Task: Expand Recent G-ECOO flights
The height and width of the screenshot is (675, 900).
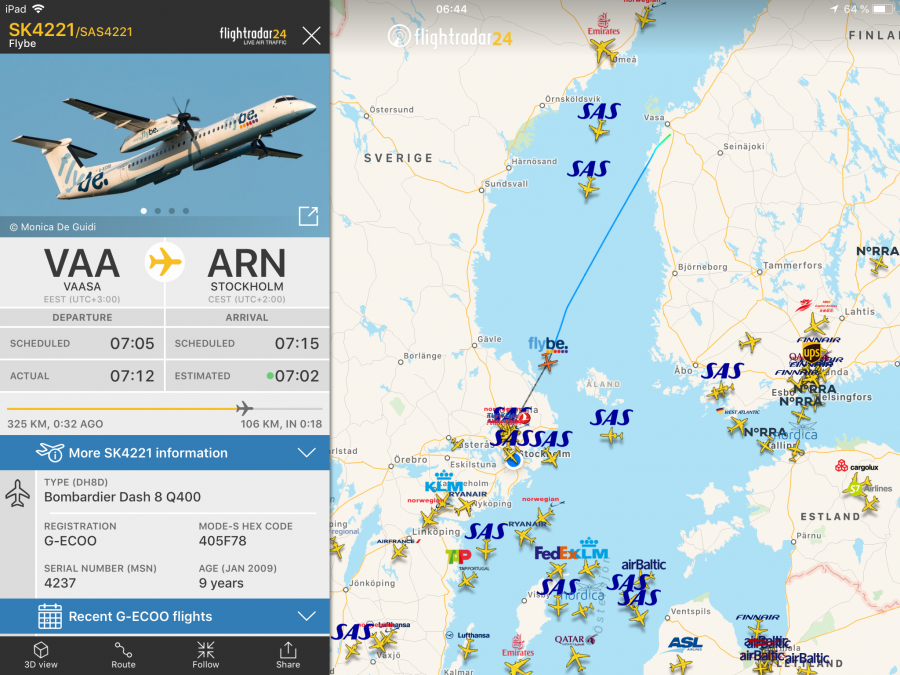Action: (165, 616)
